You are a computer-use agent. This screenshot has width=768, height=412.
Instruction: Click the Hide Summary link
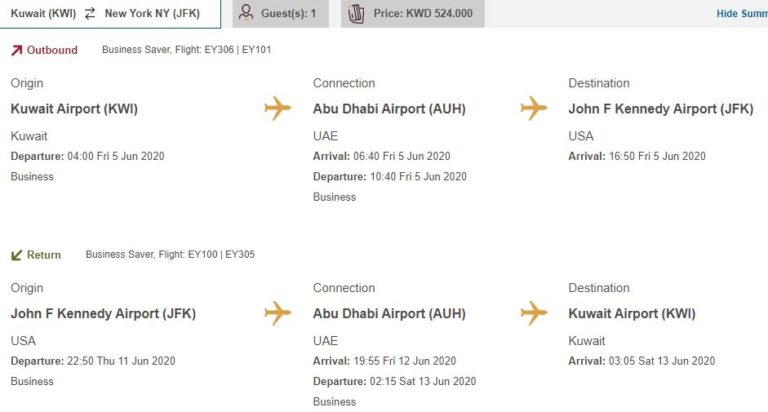[741, 14]
